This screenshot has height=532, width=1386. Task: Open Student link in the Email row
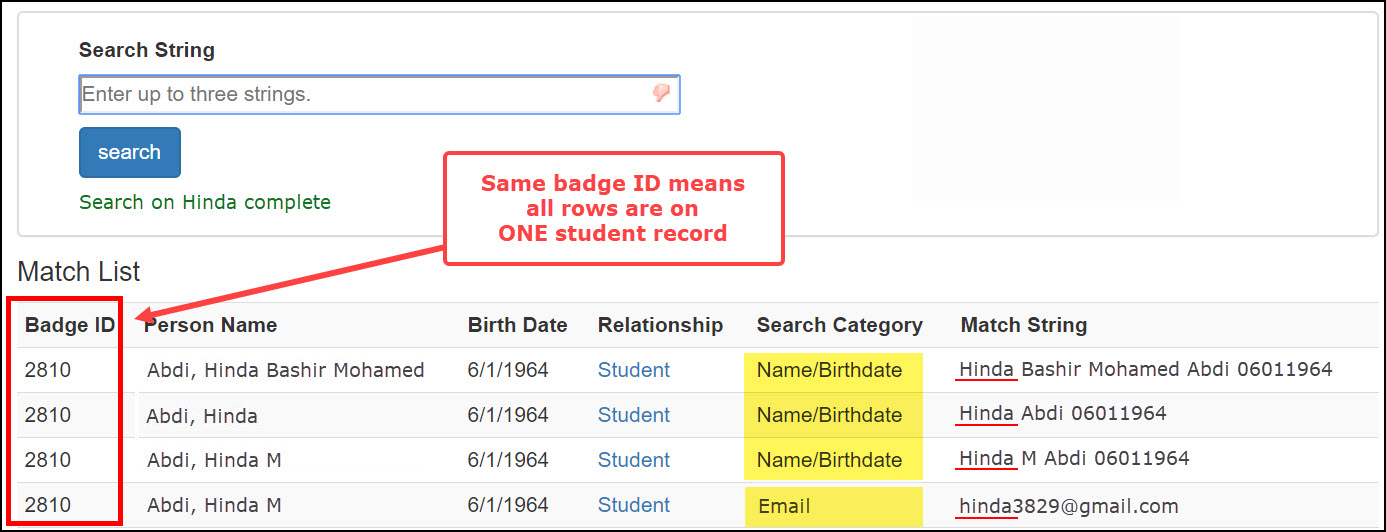(634, 506)
